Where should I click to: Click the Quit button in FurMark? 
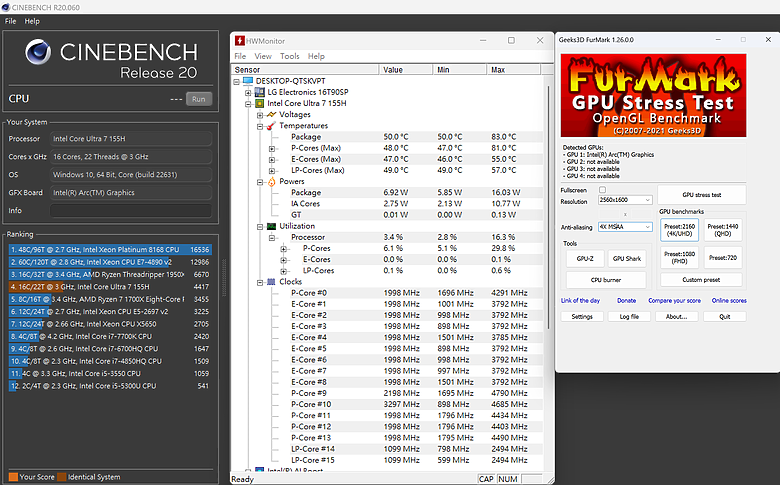(725, 316)
